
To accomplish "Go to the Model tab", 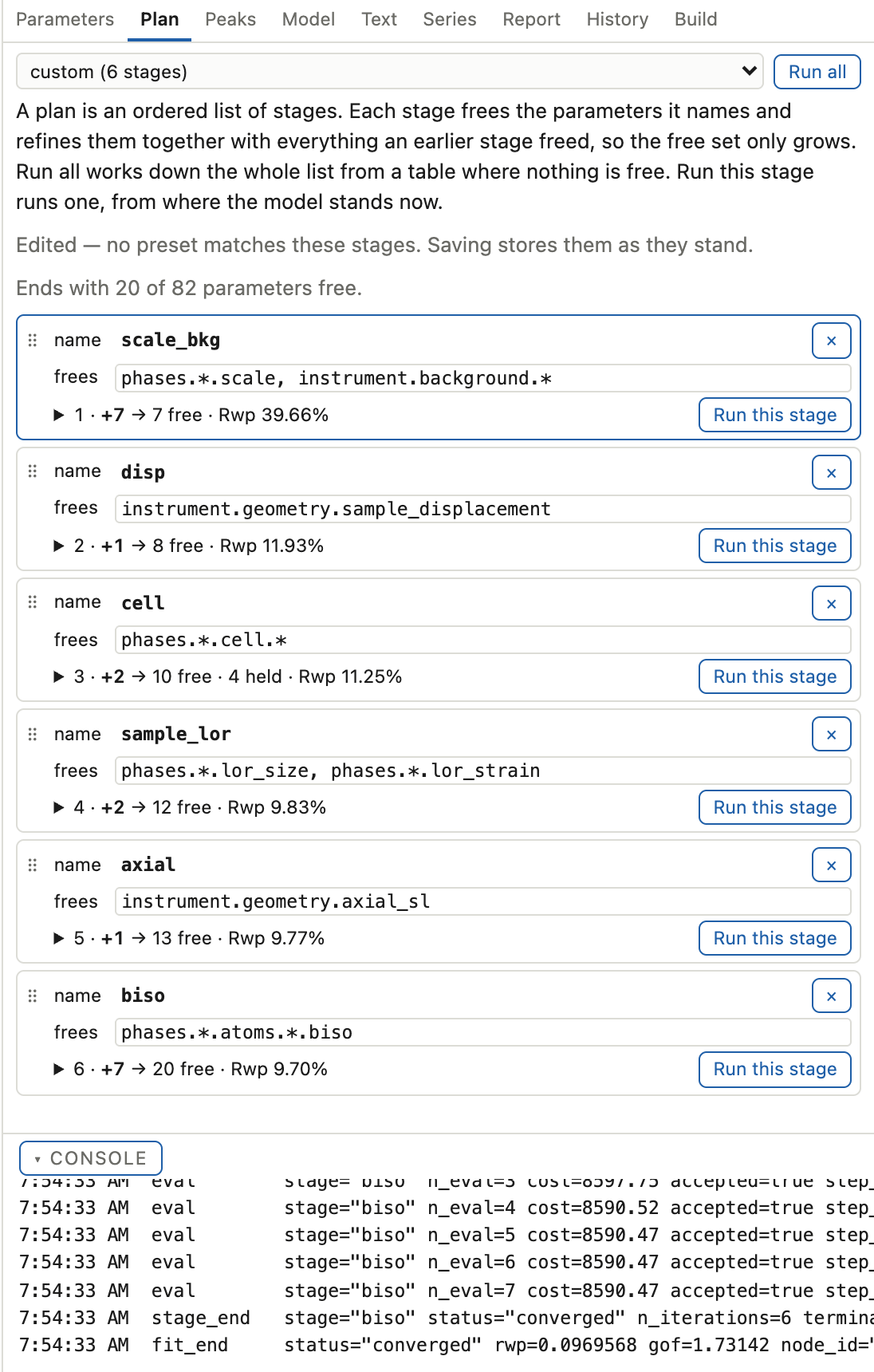I will point(309,19).
